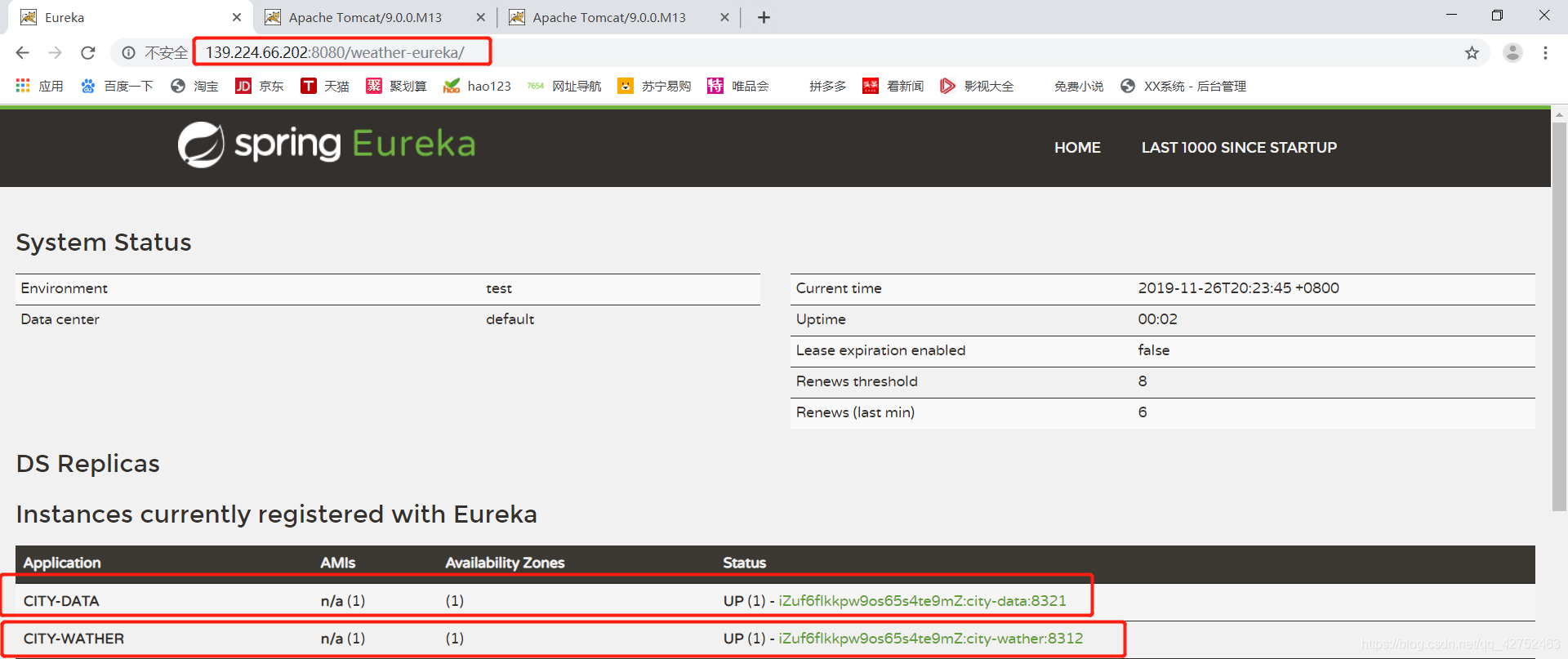
Task: Open LAST 1000 SINCE STARTUP page
Action: coord(1239,148)
